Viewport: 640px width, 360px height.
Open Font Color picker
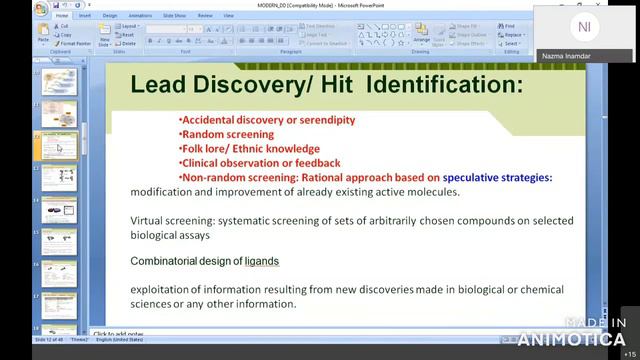tap(225, 41)
